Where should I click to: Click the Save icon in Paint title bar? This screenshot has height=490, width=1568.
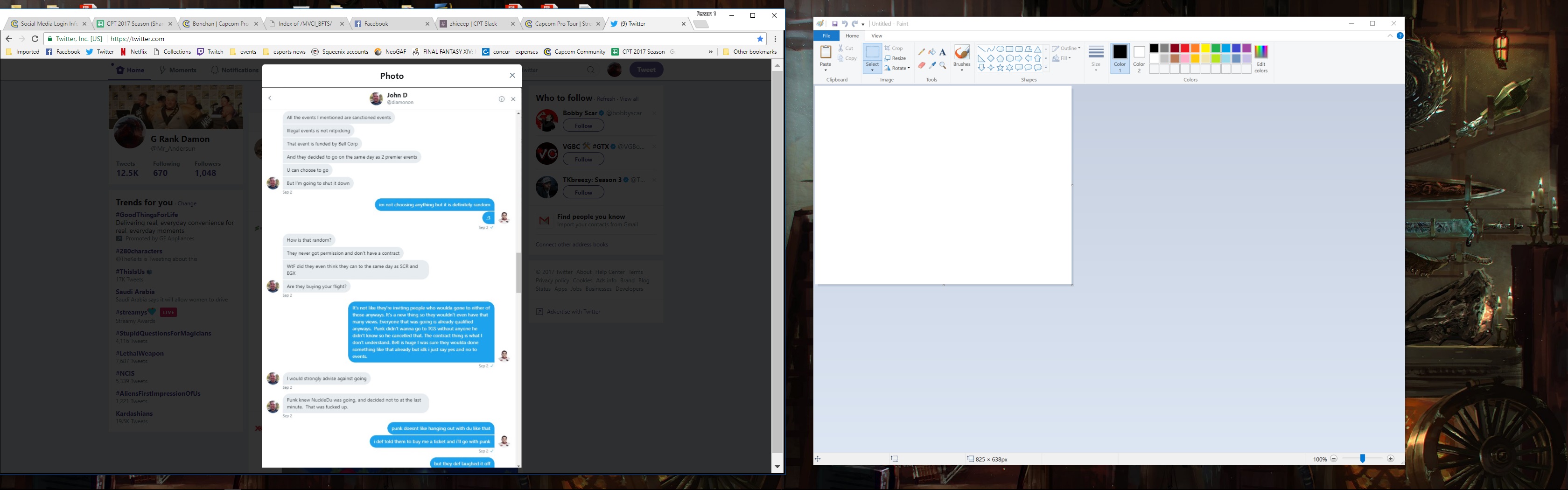point(834,24)
